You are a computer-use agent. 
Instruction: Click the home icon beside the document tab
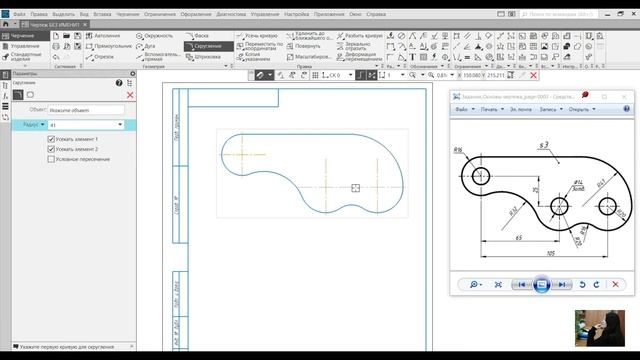click(x=5, y=24)
